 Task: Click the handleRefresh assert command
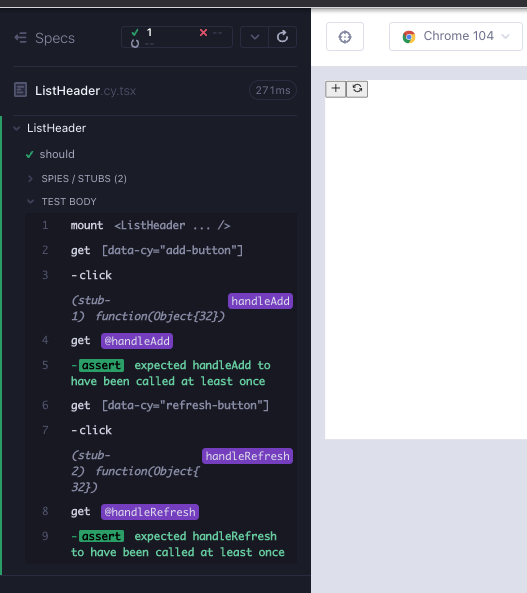[x=161, y=544]
